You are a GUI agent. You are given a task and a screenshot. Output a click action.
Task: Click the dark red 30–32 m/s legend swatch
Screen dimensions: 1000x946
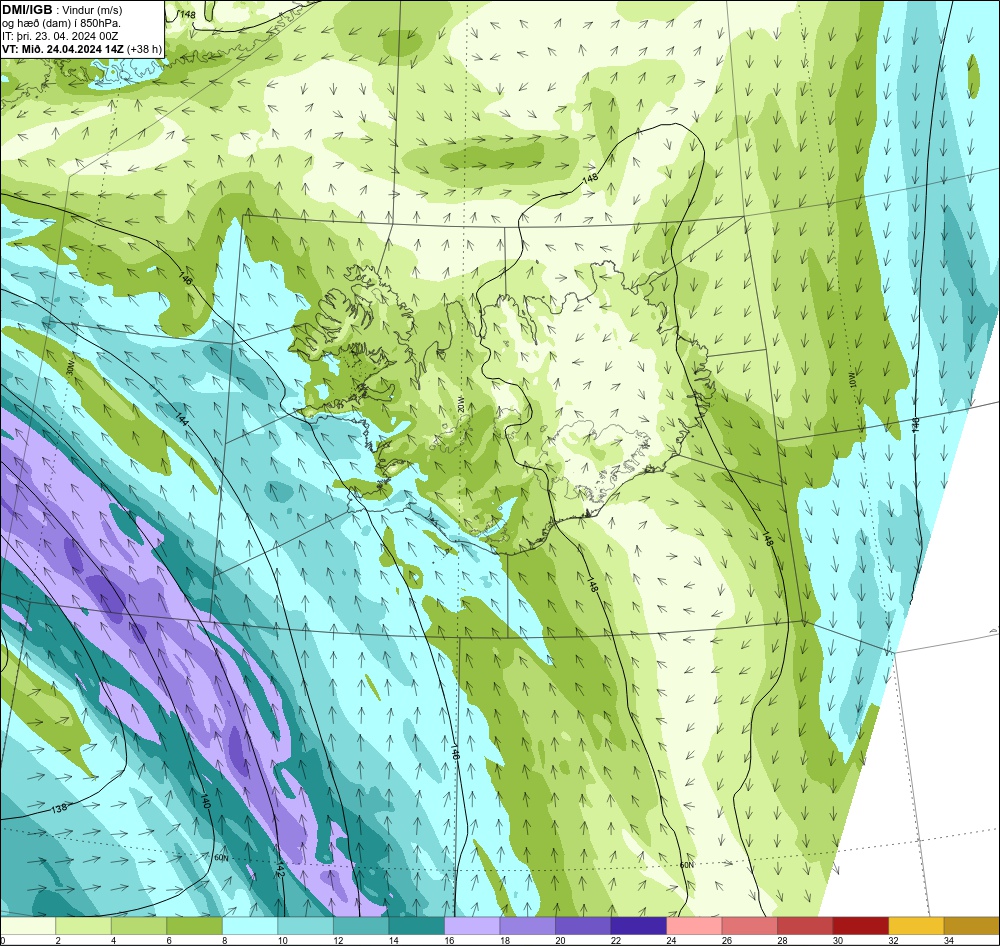coord(860,925)
